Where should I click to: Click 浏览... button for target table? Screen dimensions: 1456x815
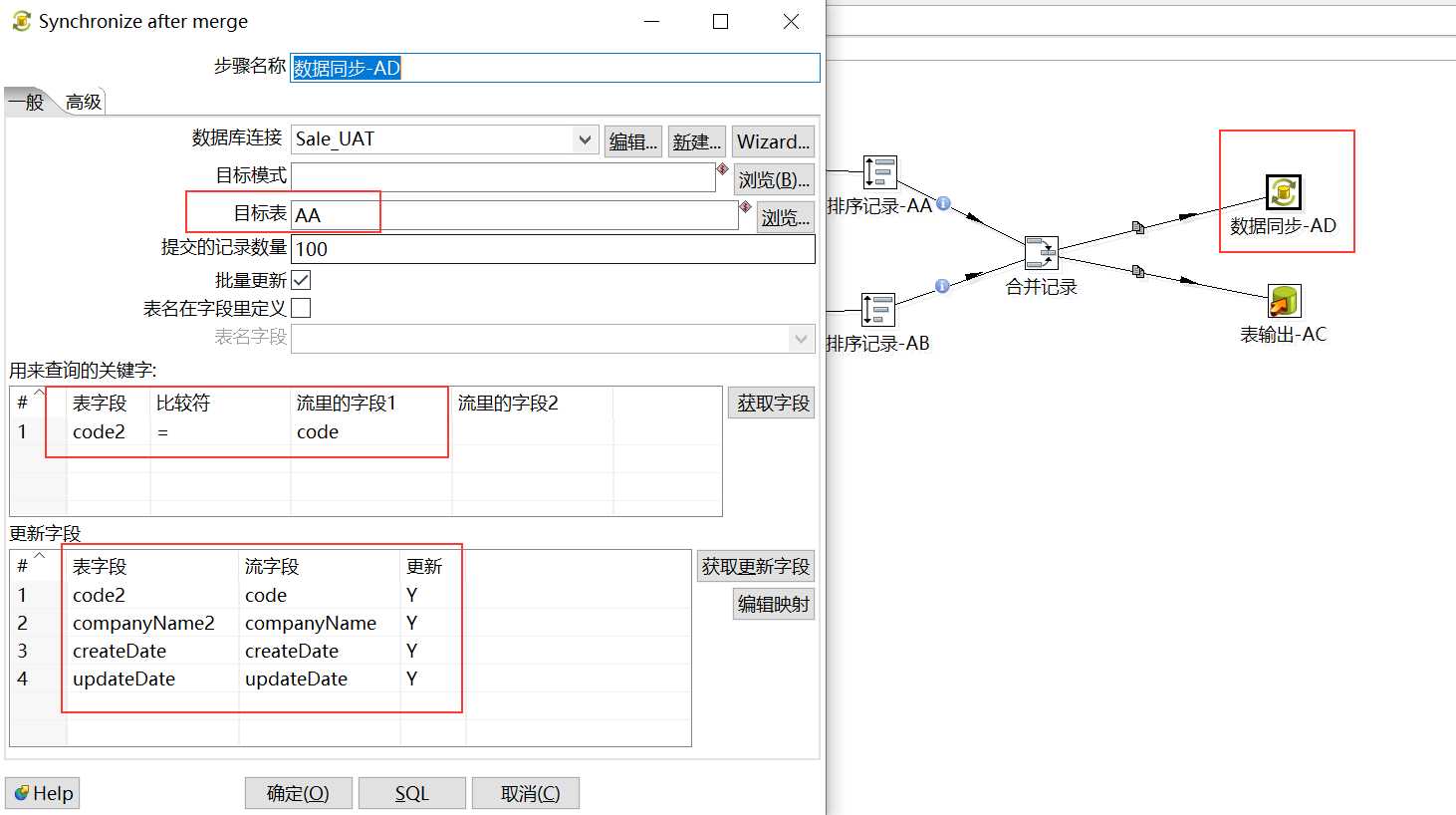[786, 217]
